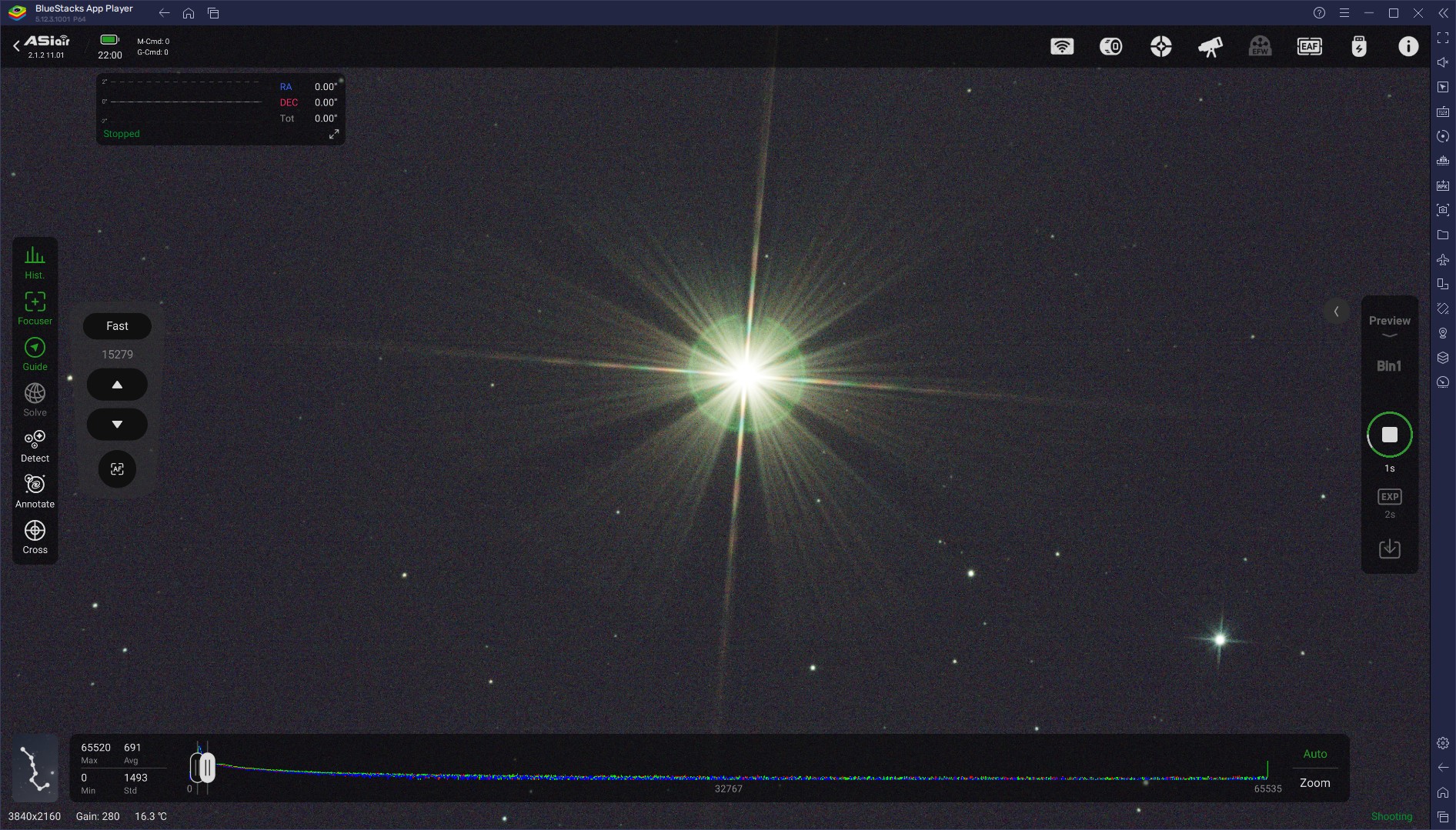Toggle BlueStacks fullscreen icon in sidebar

pyautogui.click(x=1443, y=38)
